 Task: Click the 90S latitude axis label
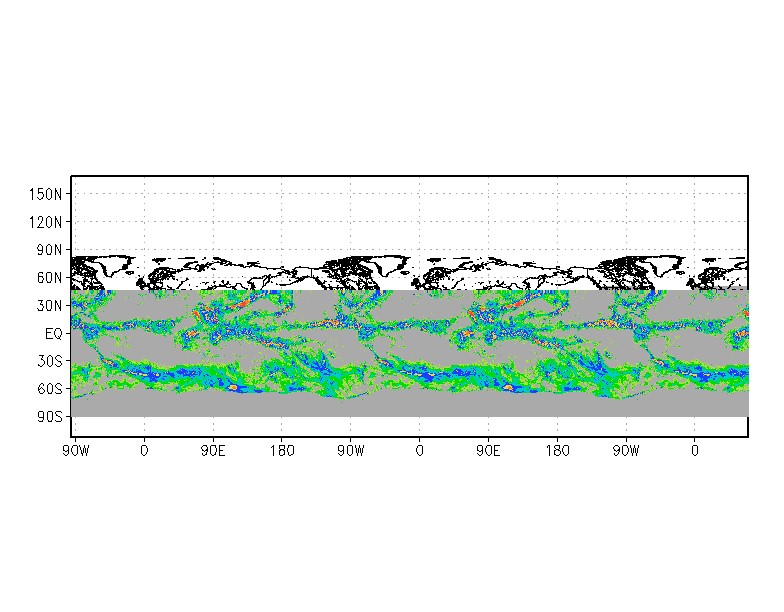52,416
